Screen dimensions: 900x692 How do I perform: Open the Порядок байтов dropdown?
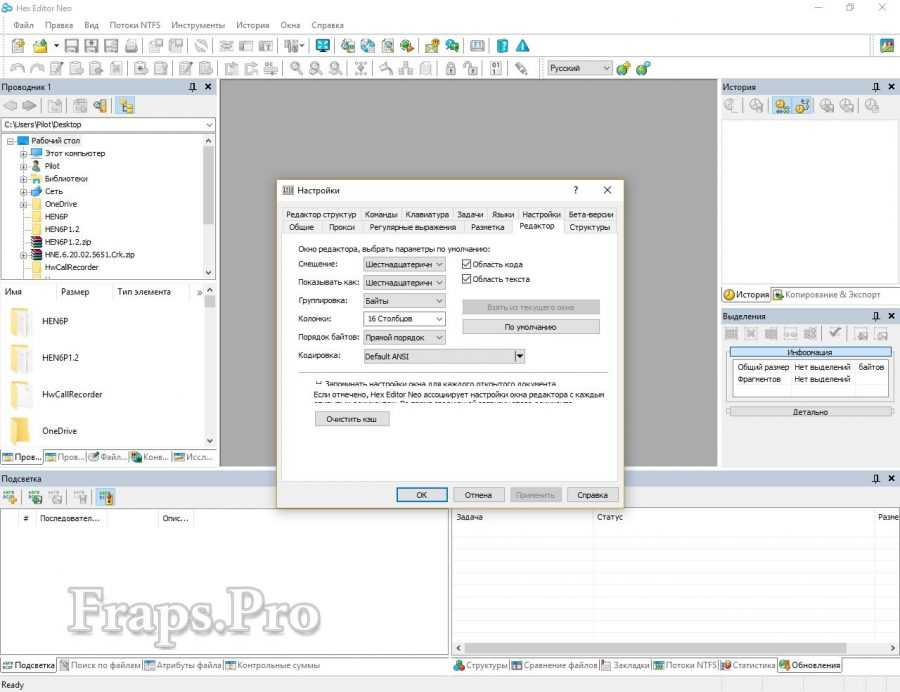tap(404, 337)
